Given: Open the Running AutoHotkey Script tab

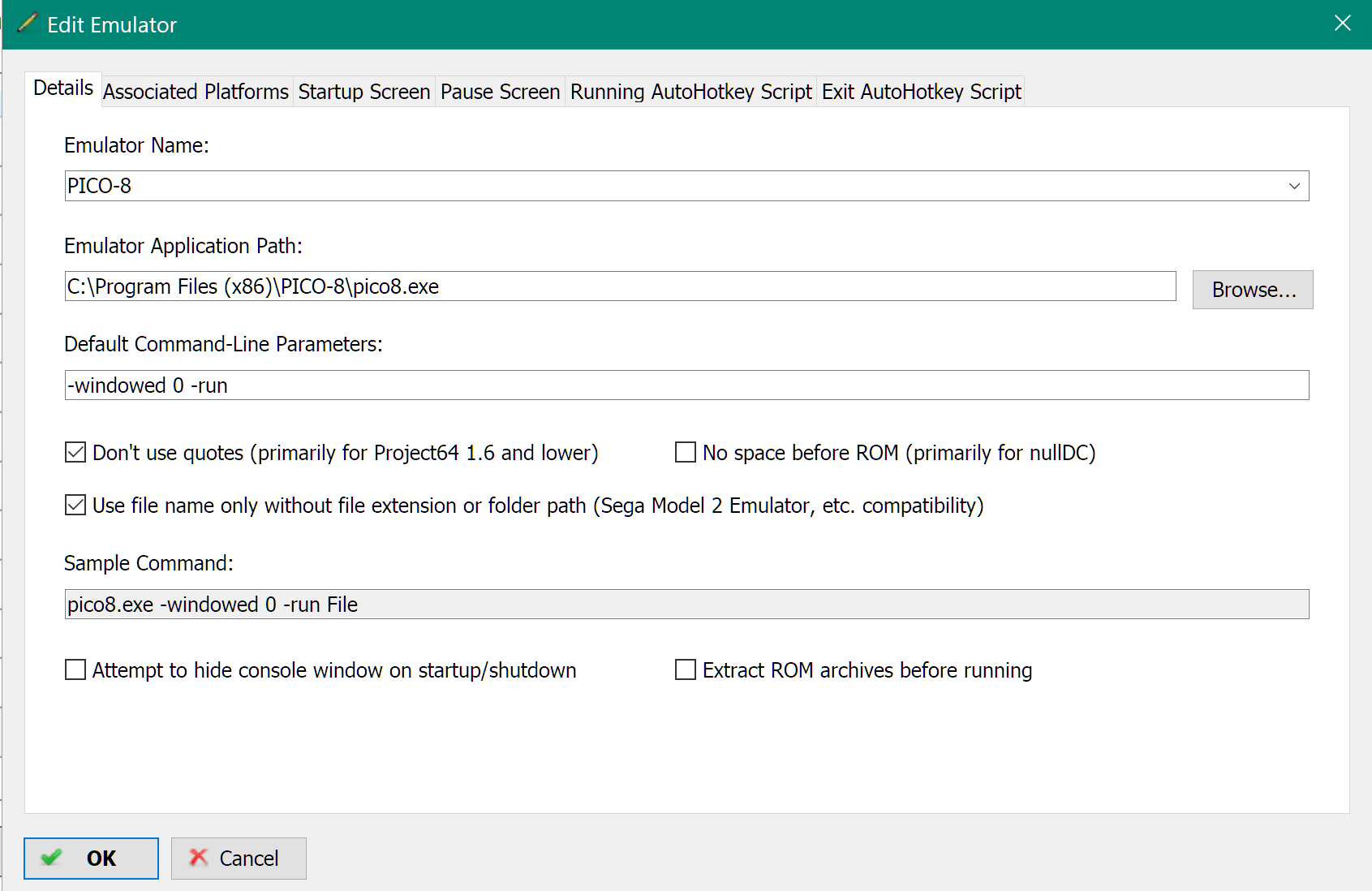Looking at the screenshot, I should click(x=691, y=92).
